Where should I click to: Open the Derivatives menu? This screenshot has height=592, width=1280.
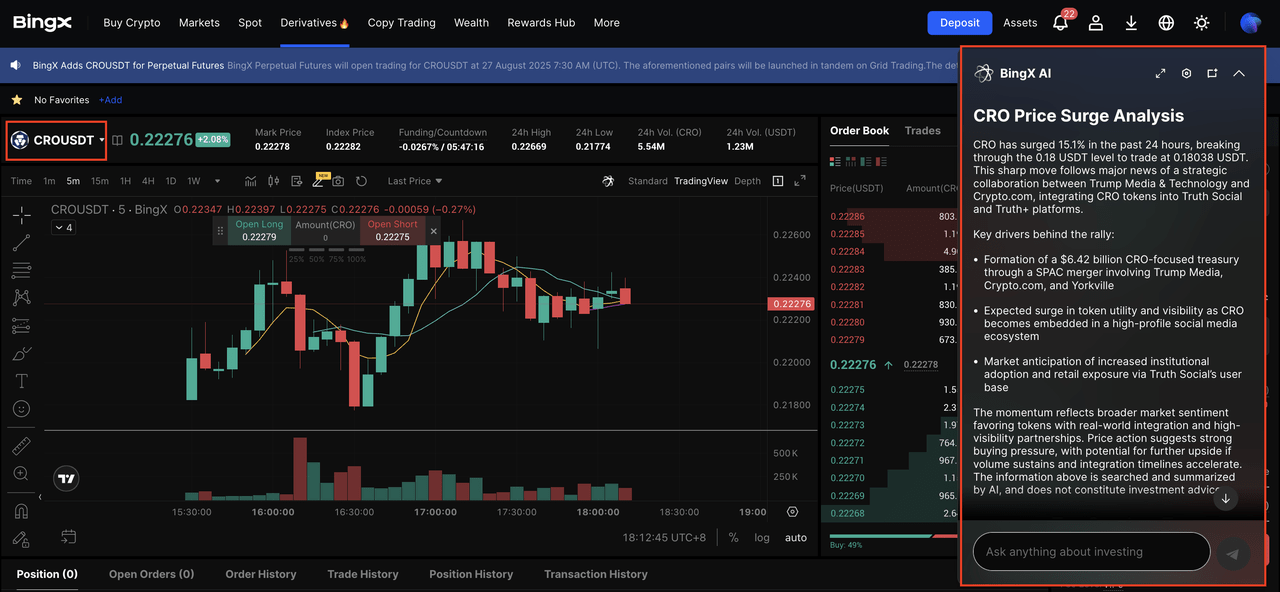point(314,23)
